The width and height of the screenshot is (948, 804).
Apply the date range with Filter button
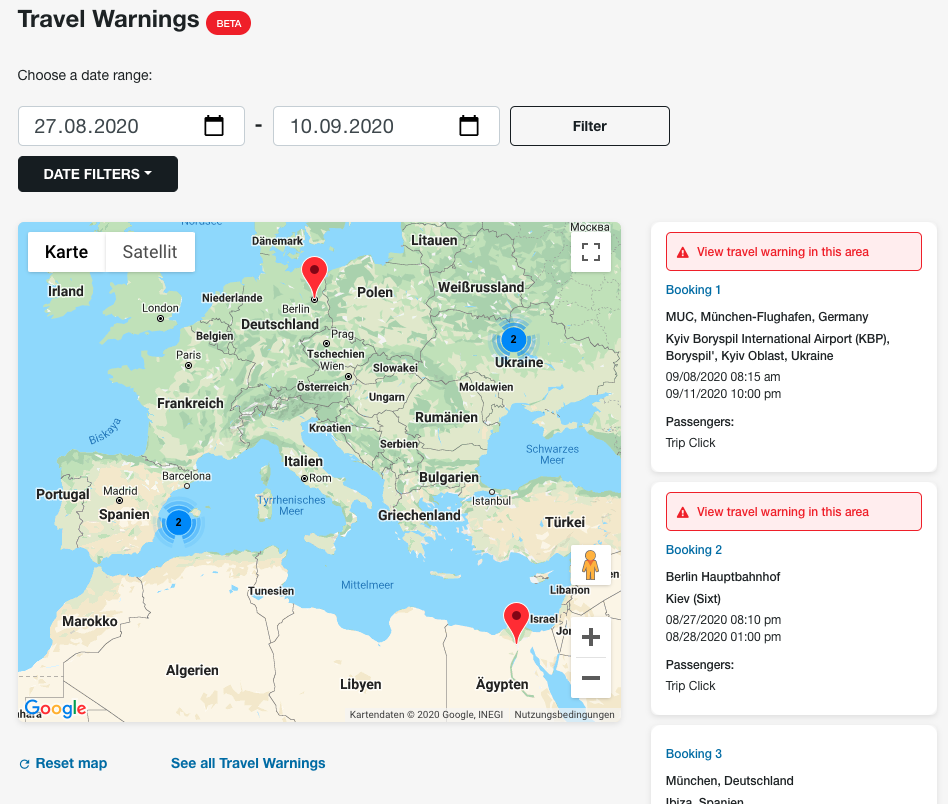pos(589,126)
